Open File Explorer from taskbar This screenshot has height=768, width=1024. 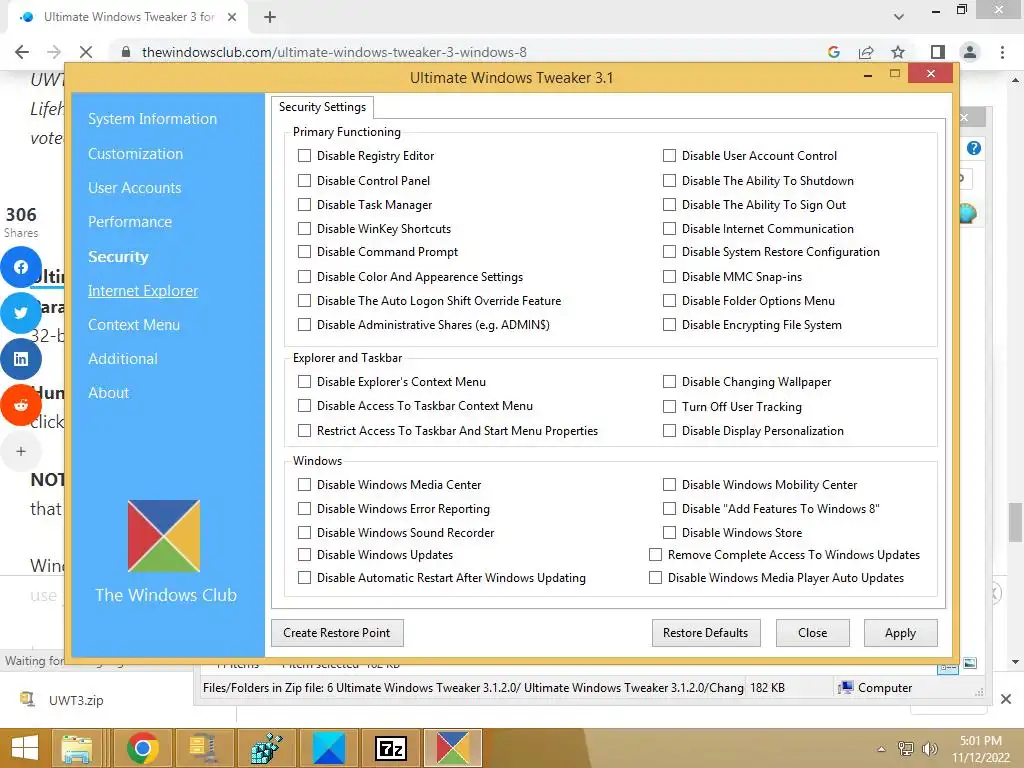point(76,748)
